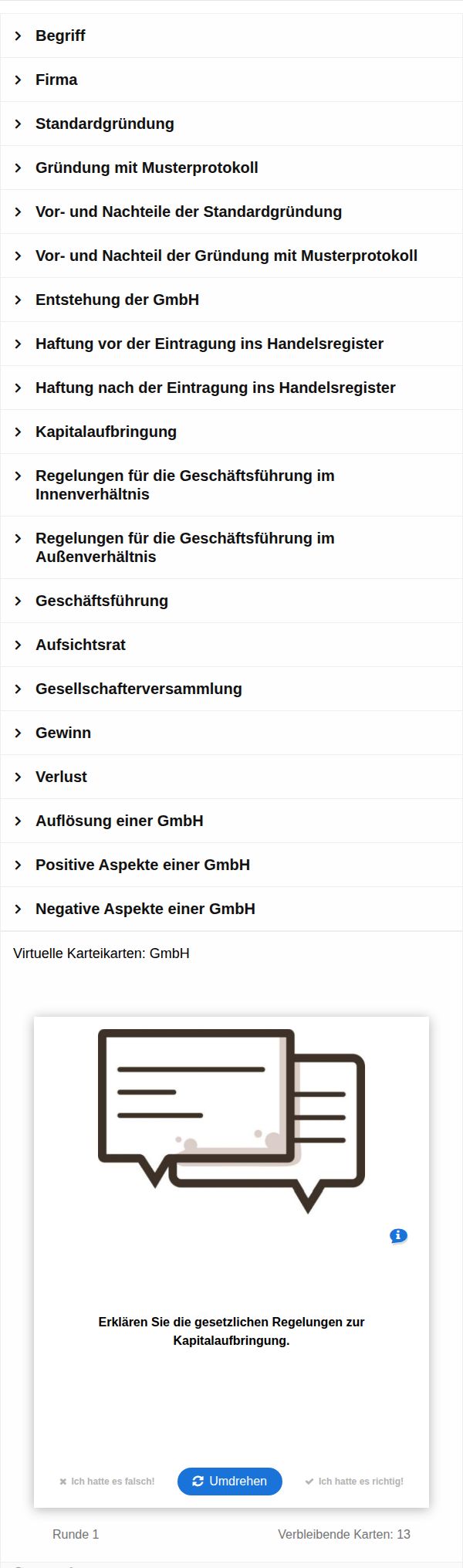The width and height of the screenshot is (463, 1568).
Task: Expand the Begriff section chevron
Action: 19,36
